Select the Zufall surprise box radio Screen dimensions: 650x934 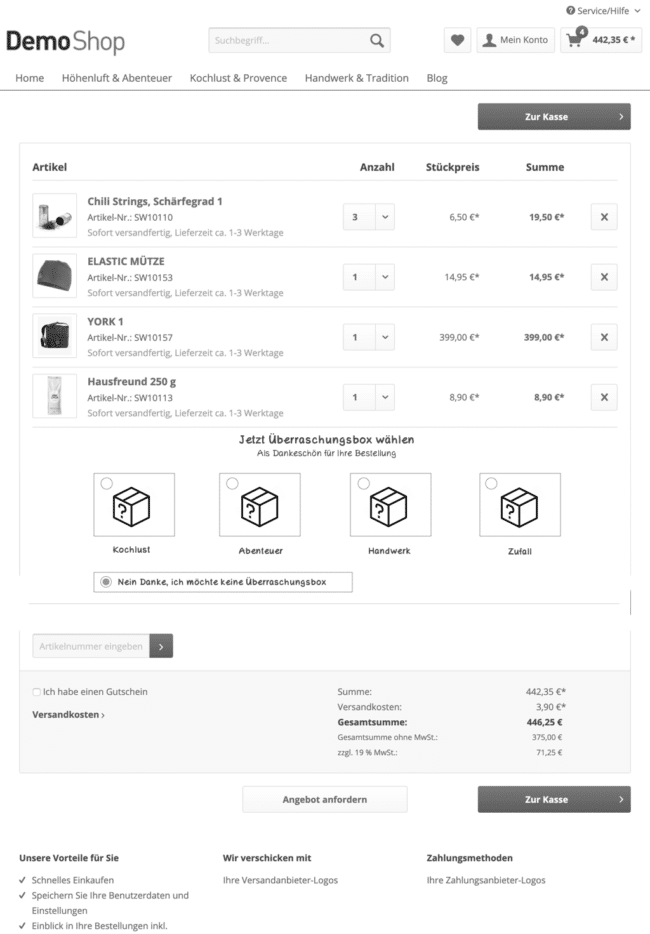coord(491,484)
